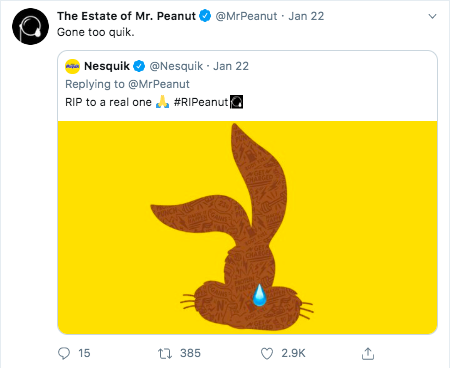The width and height of the screenshot is (451, 368).
Task: Click the verified badge beside Mr. Peanut
Action: point(205,16)
